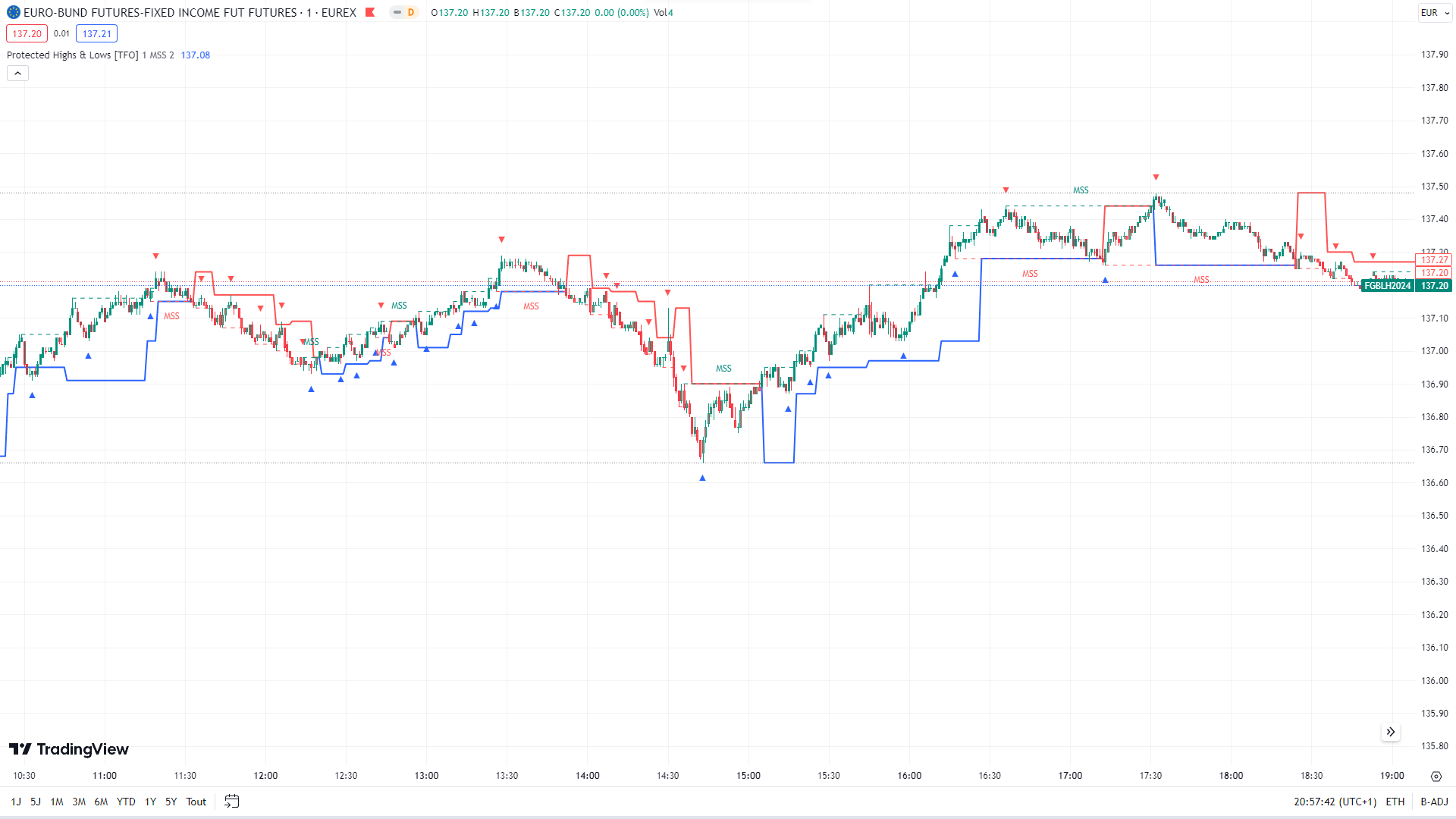Toggle the delayed data D indicator pill
This screenshot has width=1456, height=819.
(x=404, y=12)
